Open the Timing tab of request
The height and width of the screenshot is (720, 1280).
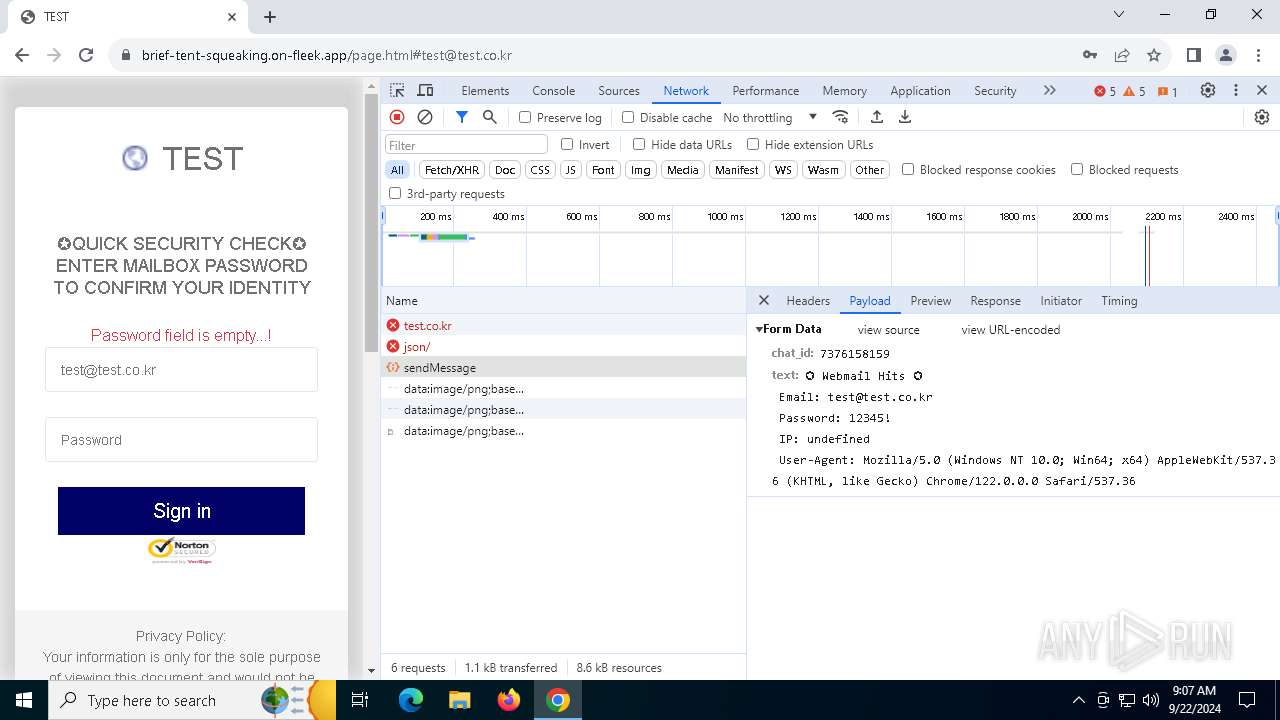pos(1119,300)
